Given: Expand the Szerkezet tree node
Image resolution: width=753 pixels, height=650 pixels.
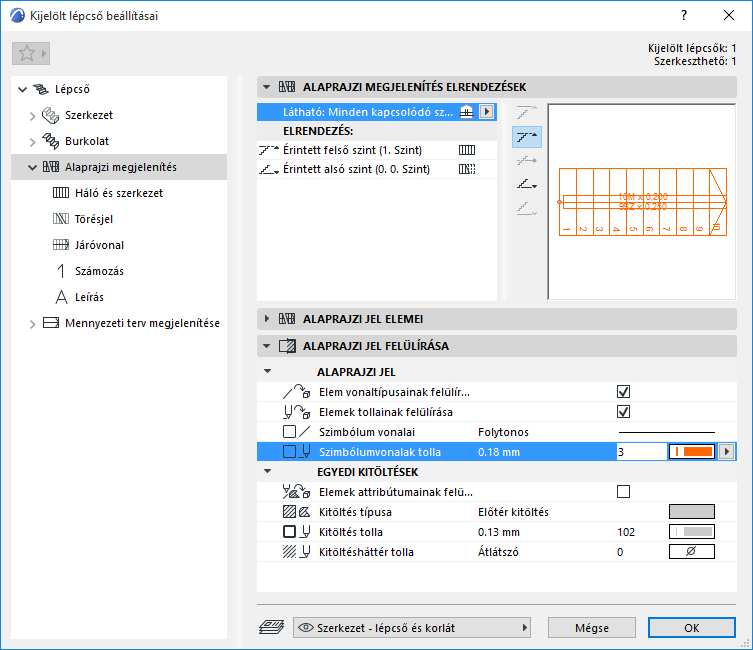Looking at the screenshot, I should click(x=32, y=116).
